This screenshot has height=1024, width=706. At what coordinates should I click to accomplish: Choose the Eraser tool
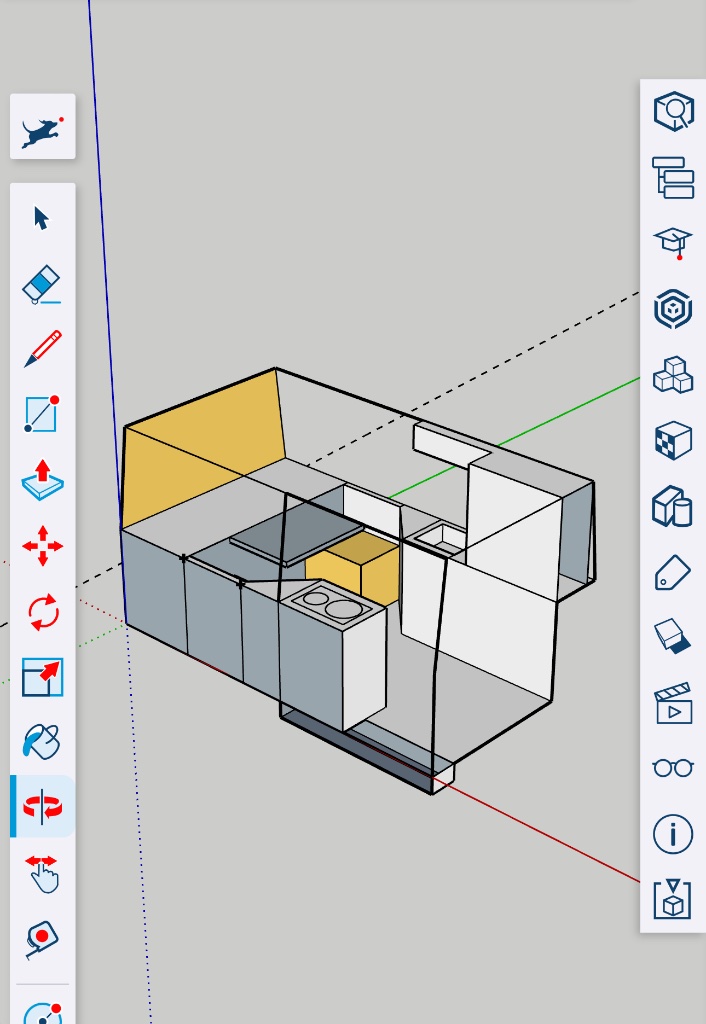pos(42,284)
